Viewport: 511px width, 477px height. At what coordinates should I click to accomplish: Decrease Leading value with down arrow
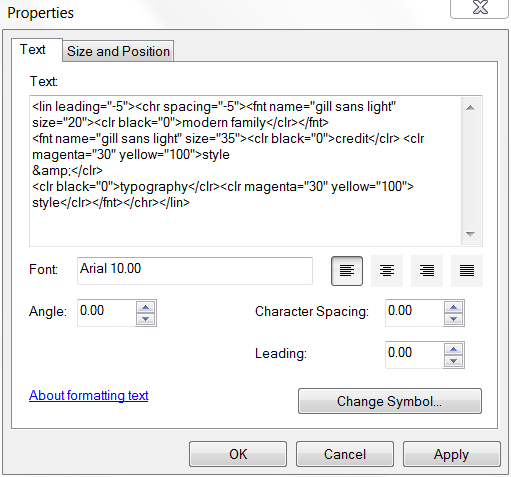tap(454, 361)
